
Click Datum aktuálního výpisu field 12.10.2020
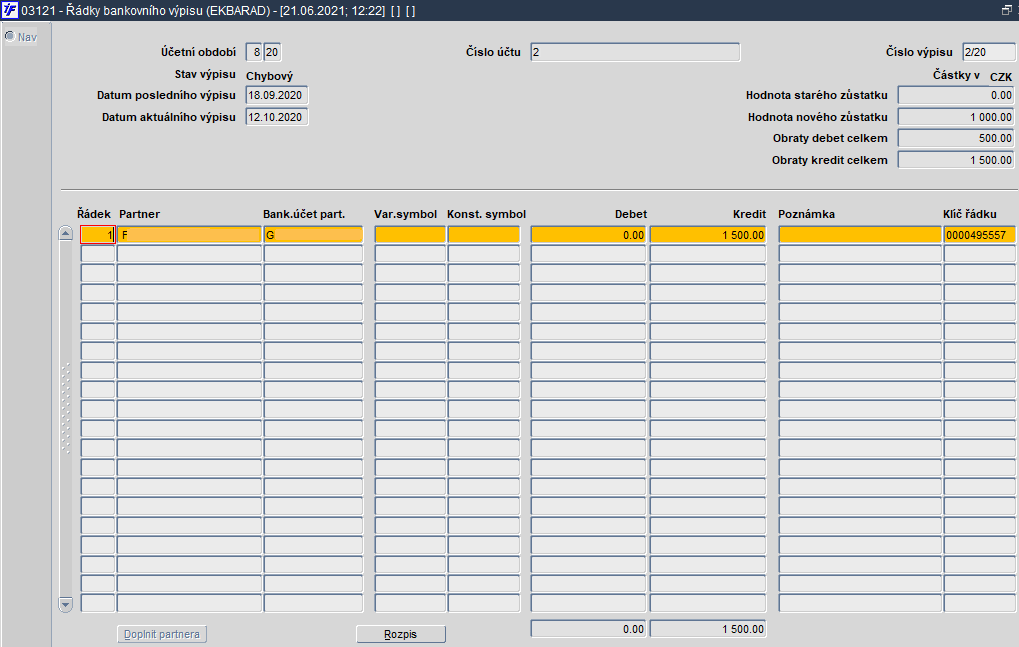[277, 117]
